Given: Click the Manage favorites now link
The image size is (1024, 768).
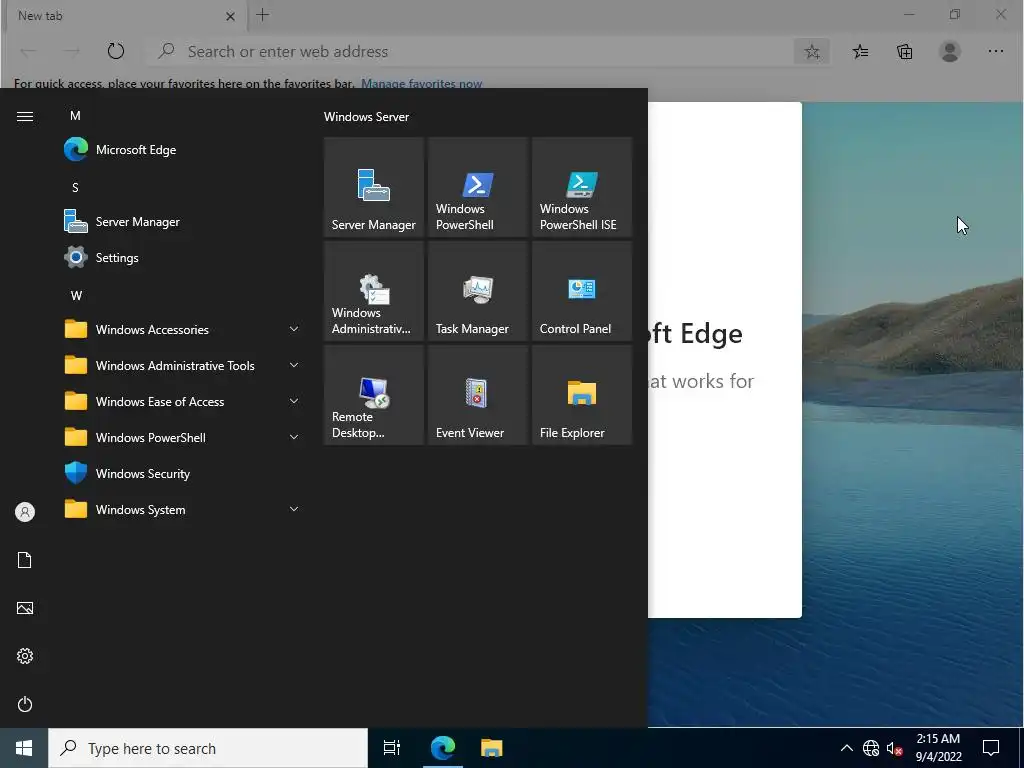Looking at the screenshot, I should click(x=421, y=84).
